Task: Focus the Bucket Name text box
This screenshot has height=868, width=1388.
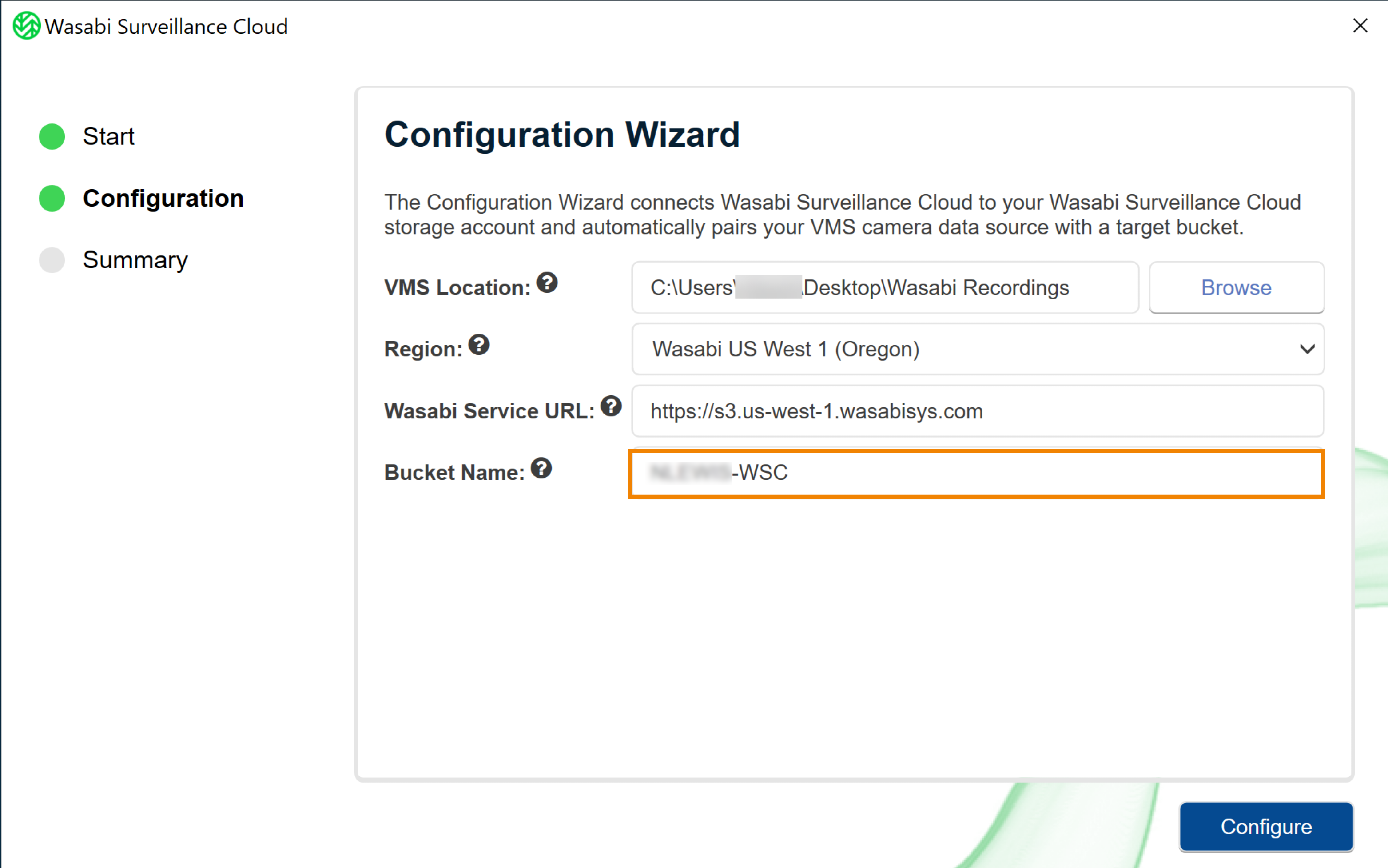Action: tap(976, 473)
